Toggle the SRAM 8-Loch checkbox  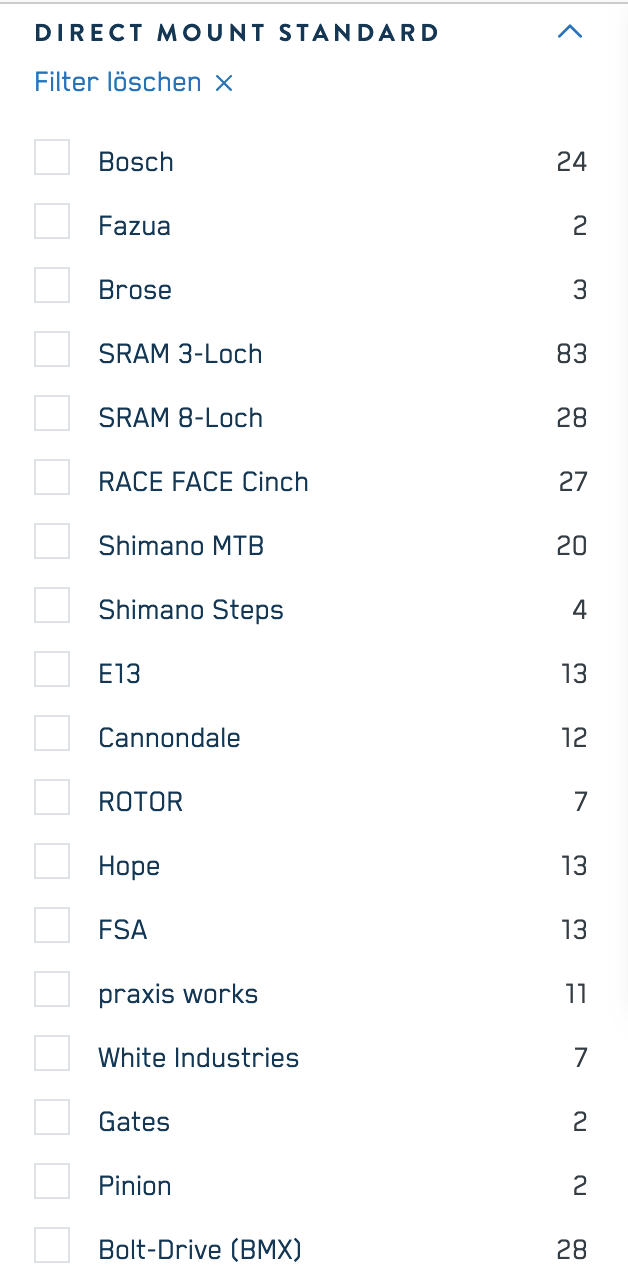52,414
